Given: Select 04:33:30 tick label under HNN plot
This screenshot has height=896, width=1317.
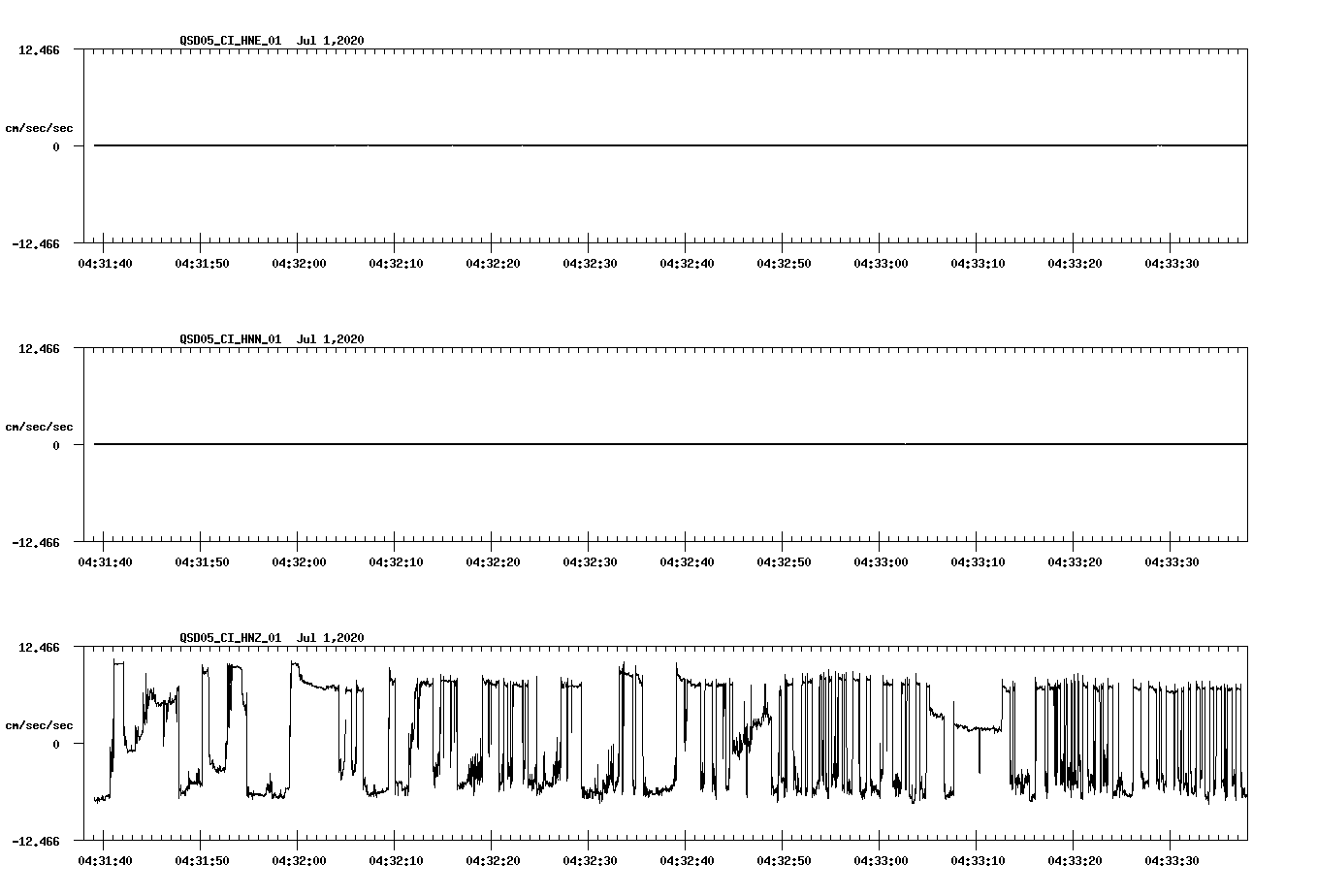Looking at the screenshot, I should point(1172,562).
